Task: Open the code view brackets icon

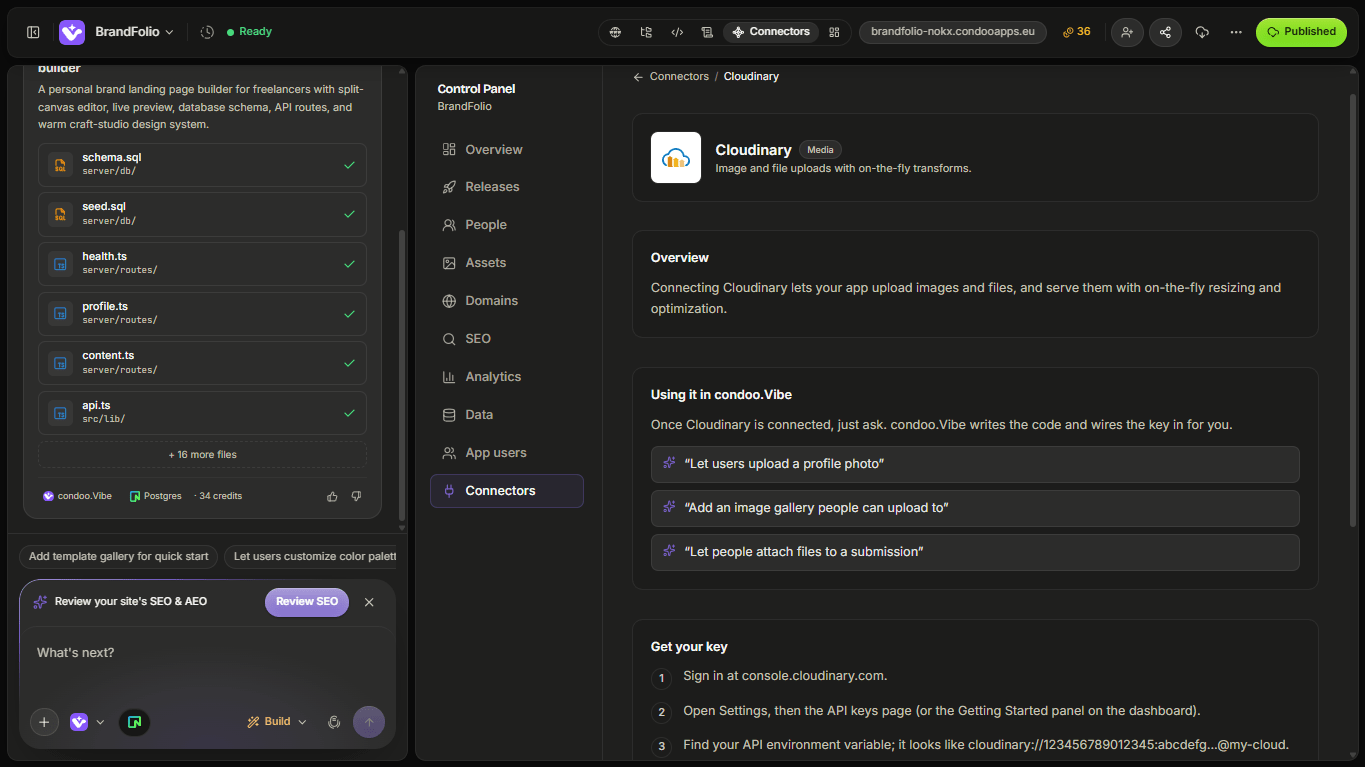Action: coord(677,32)
